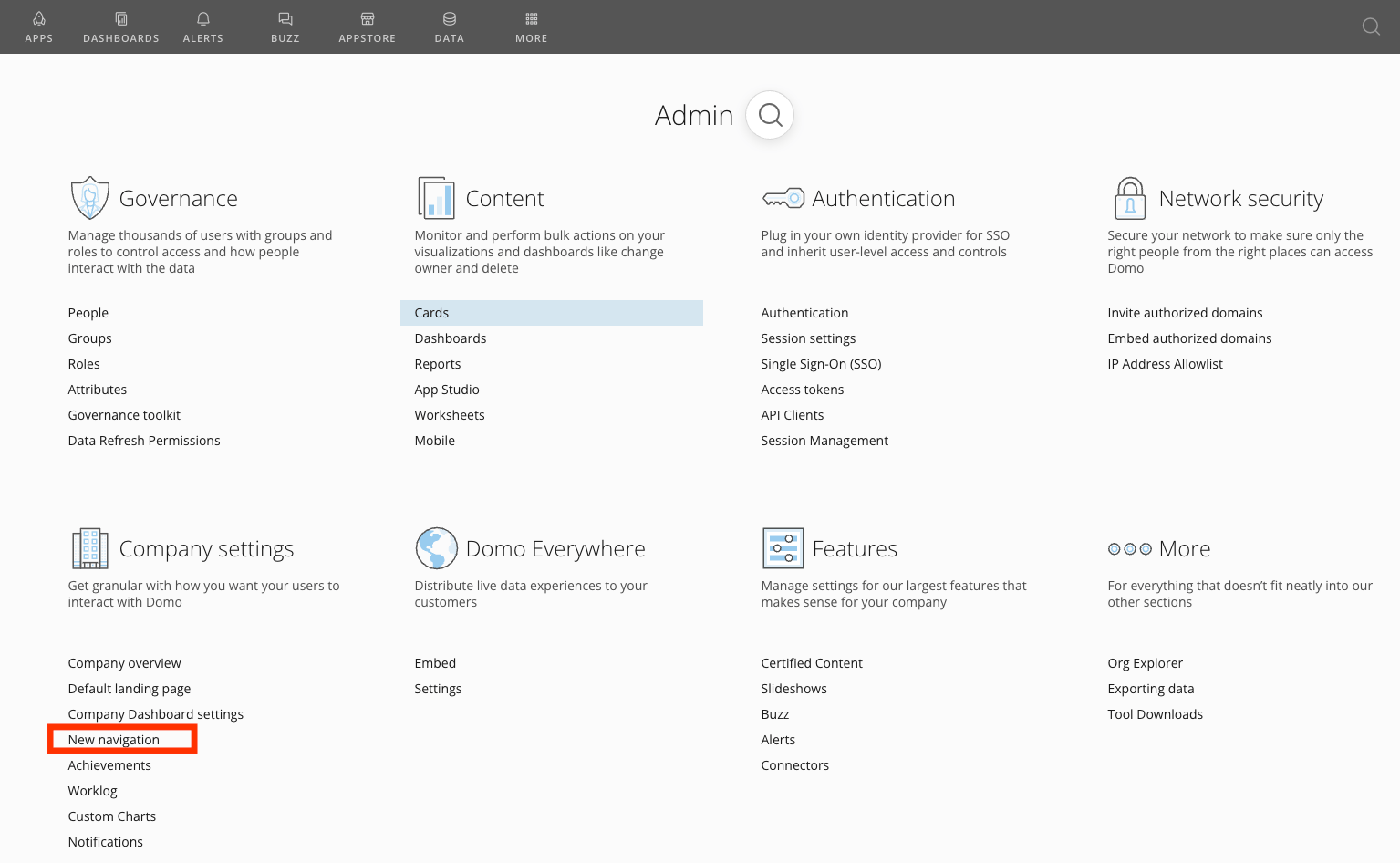Open Tool Downloads link
Image resolution: width=1400 pixels, height=863 pixels.
(x=1155, y=714)
